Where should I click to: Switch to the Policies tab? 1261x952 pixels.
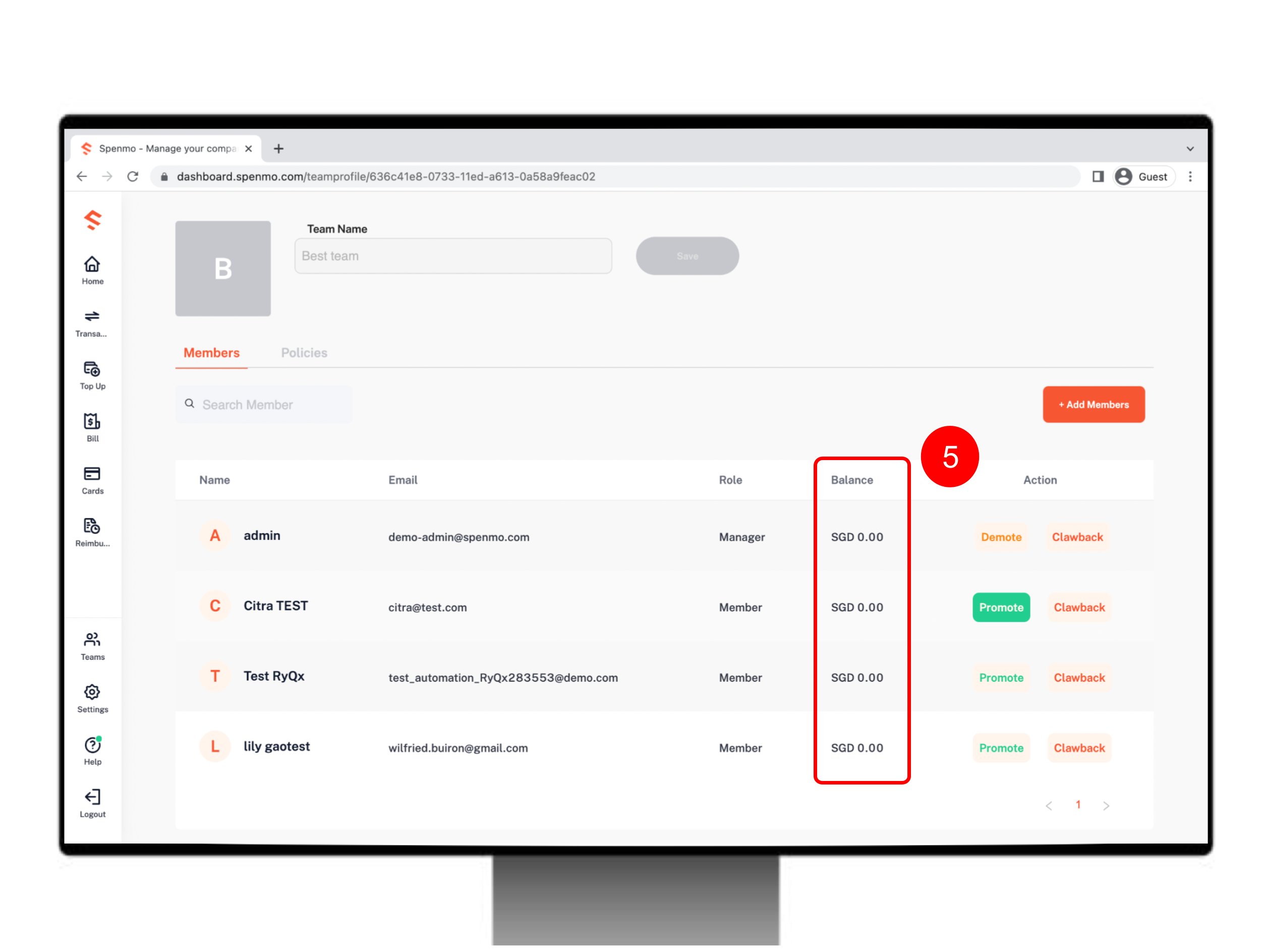click(304, 352)
